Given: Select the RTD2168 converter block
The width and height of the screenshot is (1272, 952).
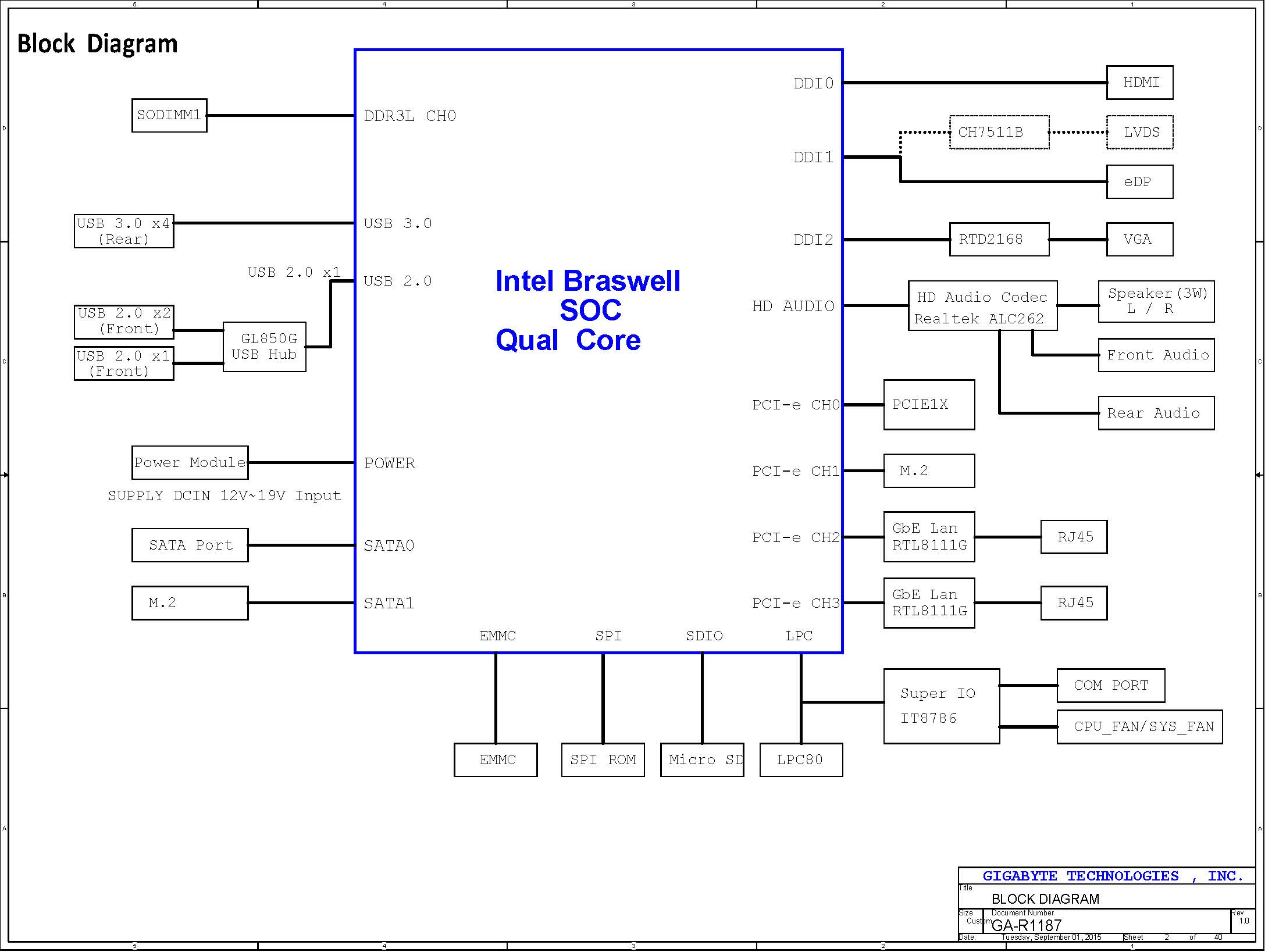Looking at the screenshot, I should [999, 239].
